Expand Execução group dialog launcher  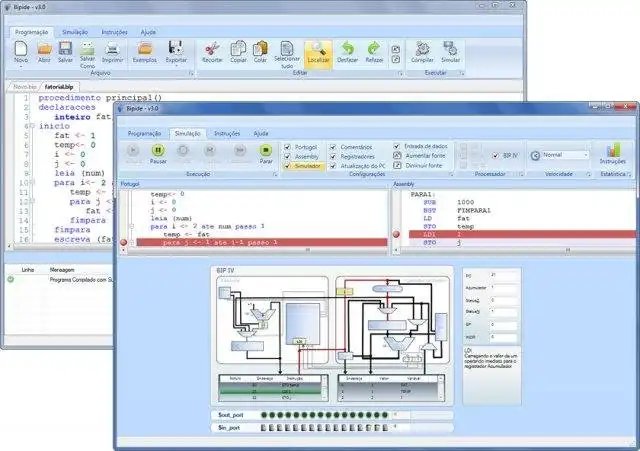point(275,174)
